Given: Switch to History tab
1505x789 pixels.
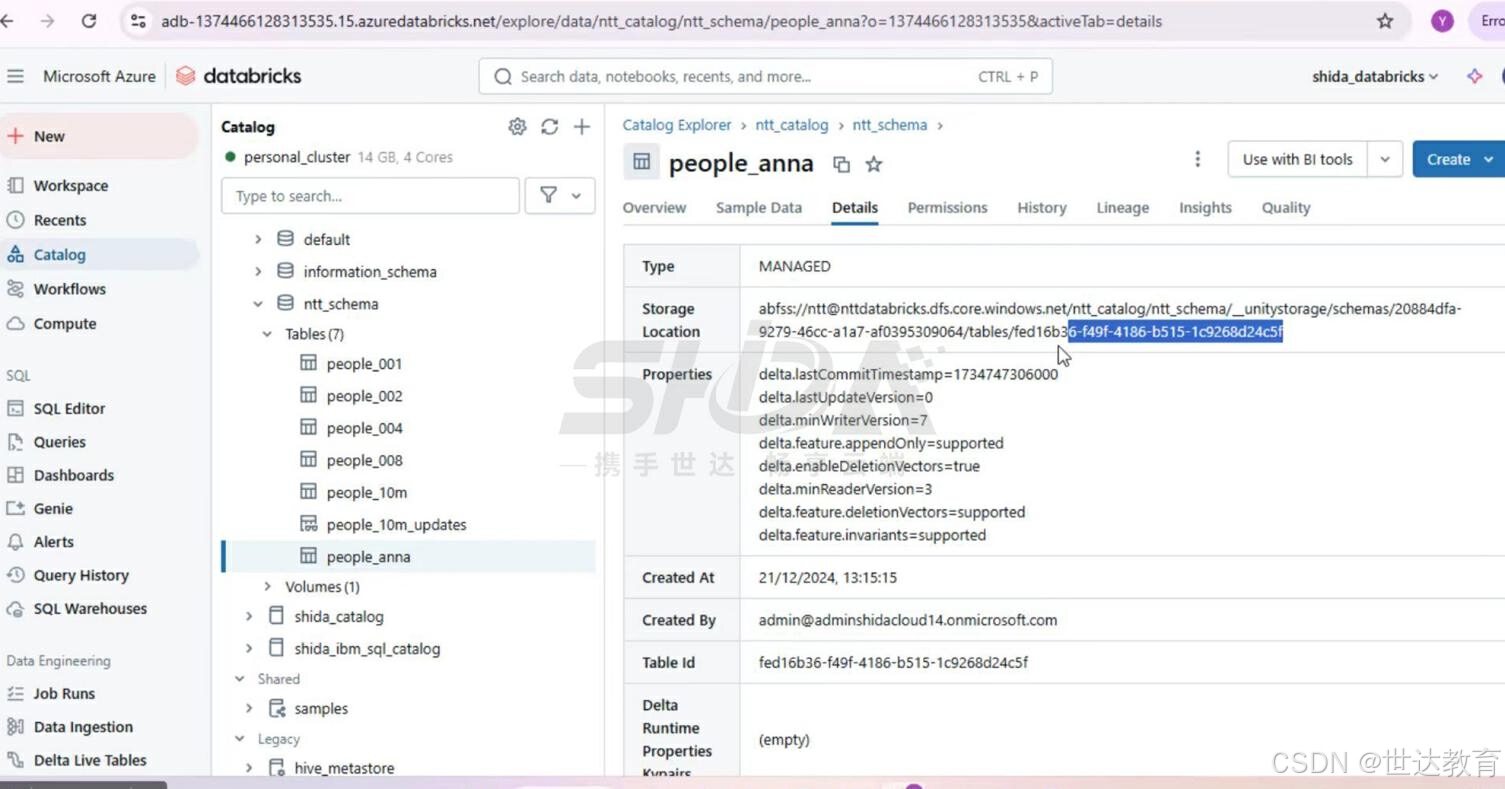Looking at the screenshot, I should coord(1042,208).
